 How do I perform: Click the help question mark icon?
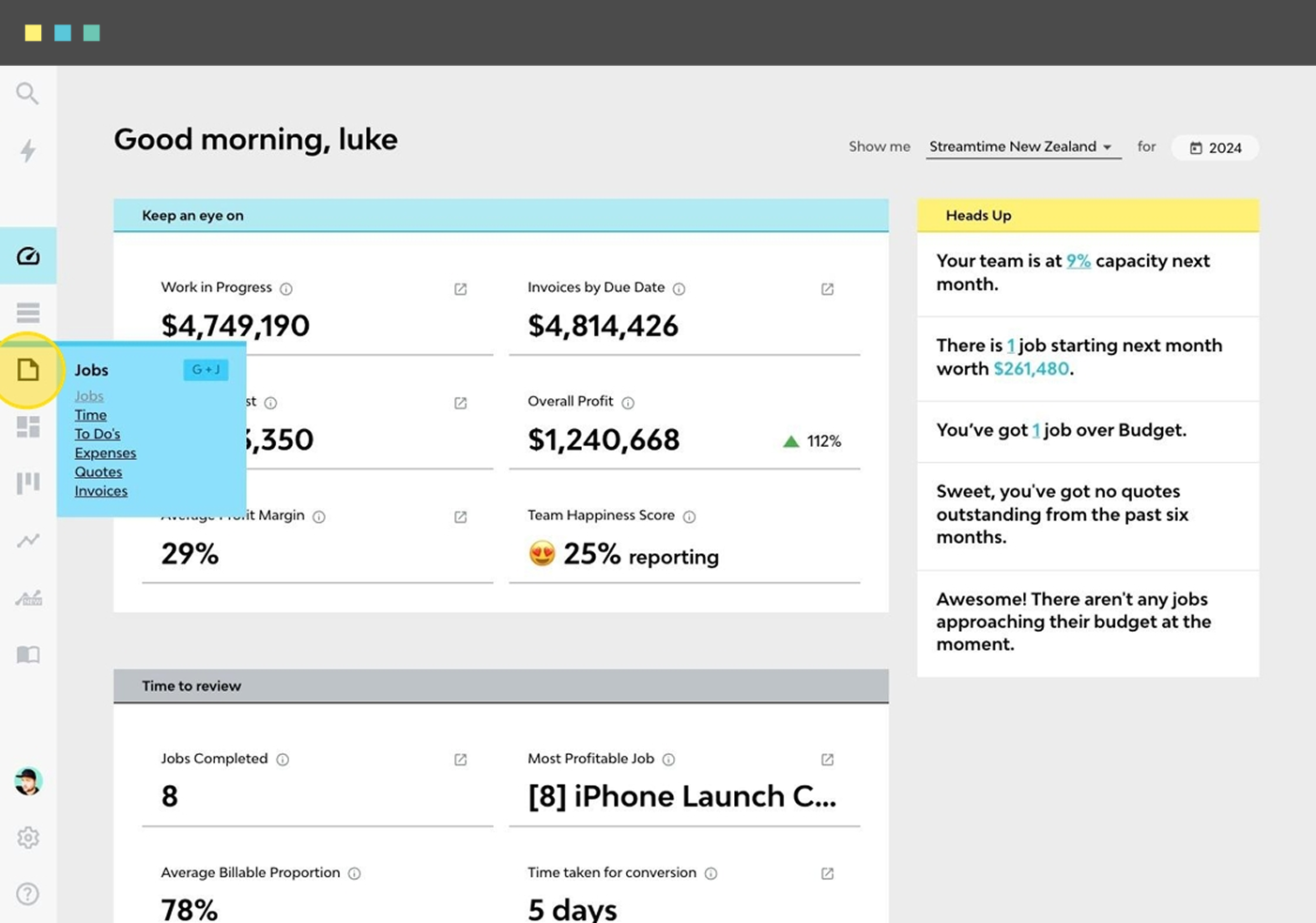27,894
